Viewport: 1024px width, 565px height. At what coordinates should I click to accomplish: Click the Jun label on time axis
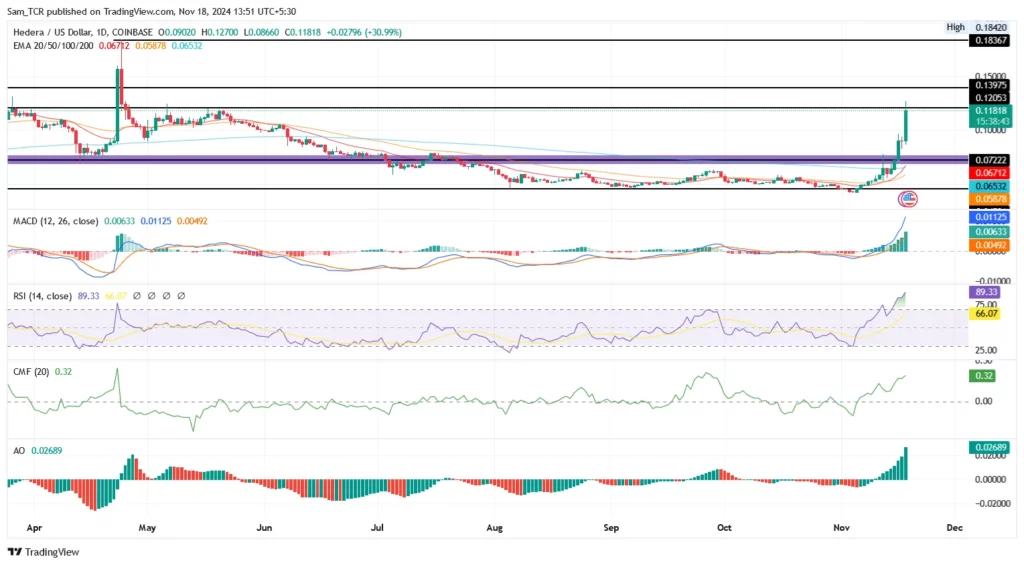coord(264,528)
